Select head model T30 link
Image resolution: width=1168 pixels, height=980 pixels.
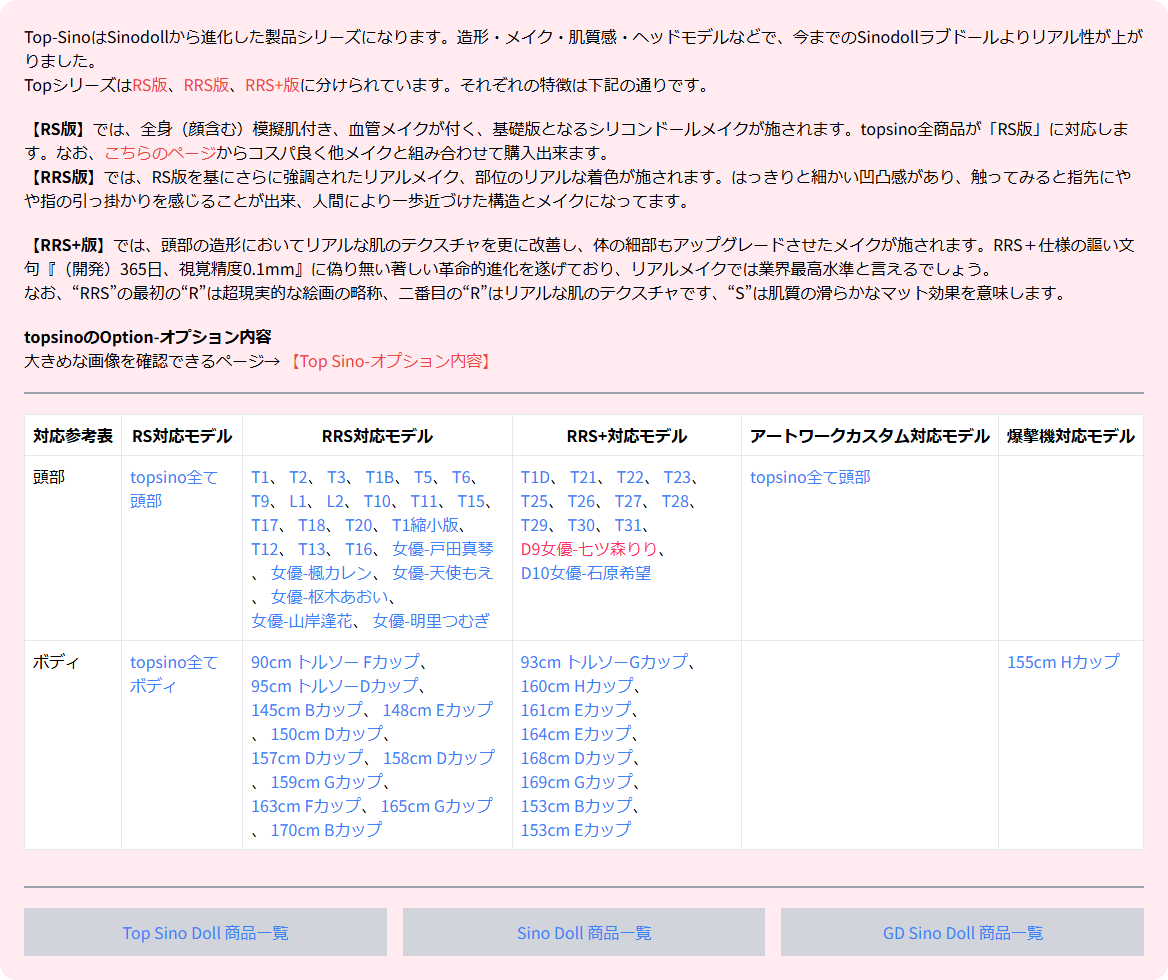click(582, 525)
